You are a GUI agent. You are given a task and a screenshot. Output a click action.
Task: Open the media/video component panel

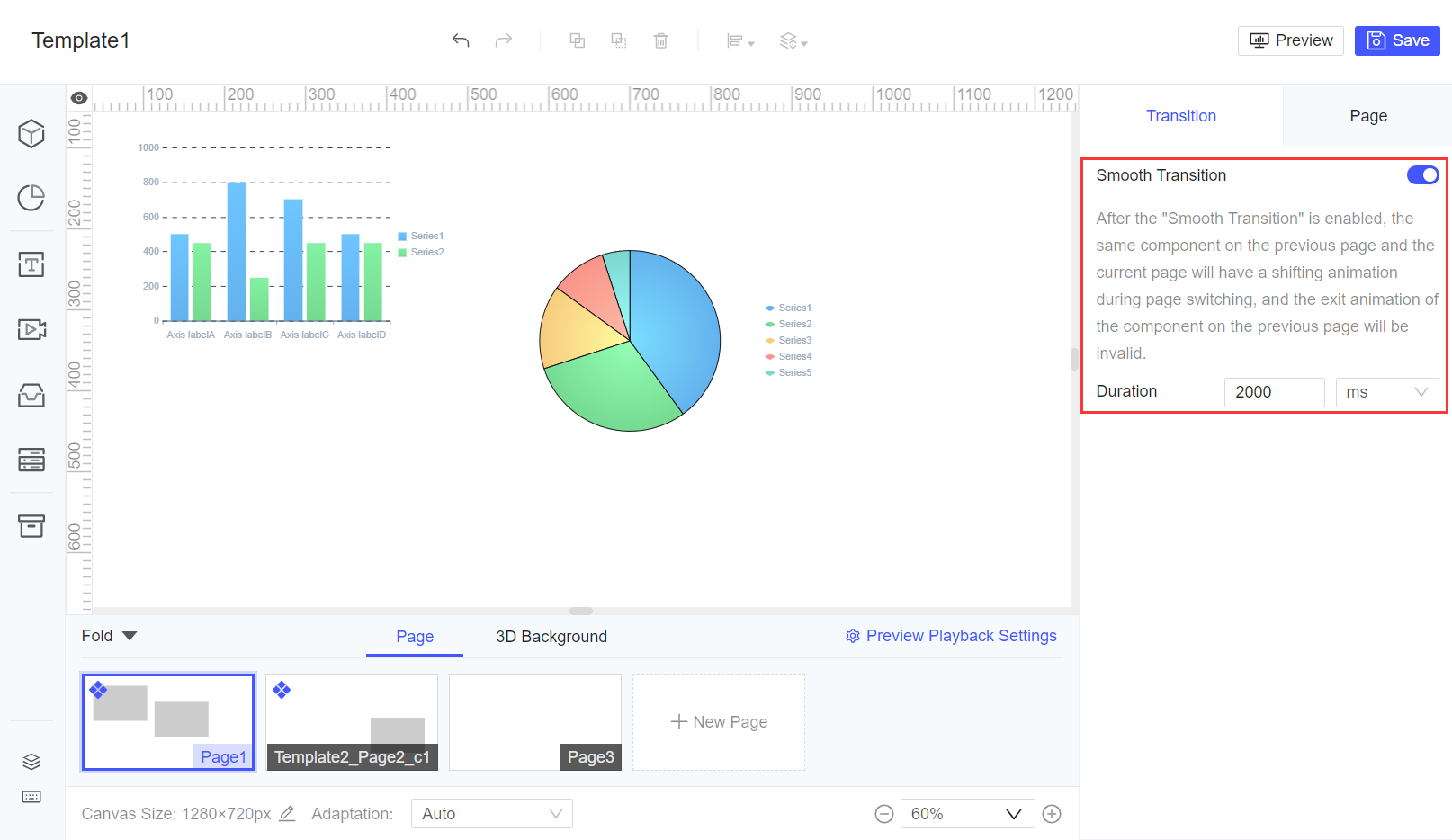tap(31, 329)
